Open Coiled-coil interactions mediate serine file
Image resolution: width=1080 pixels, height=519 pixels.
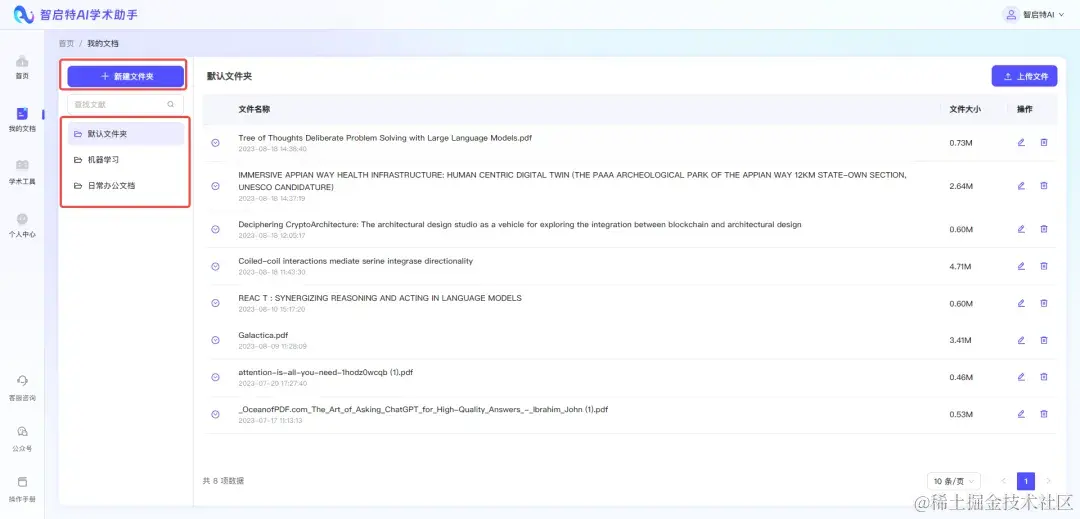(x=355, y=261)
